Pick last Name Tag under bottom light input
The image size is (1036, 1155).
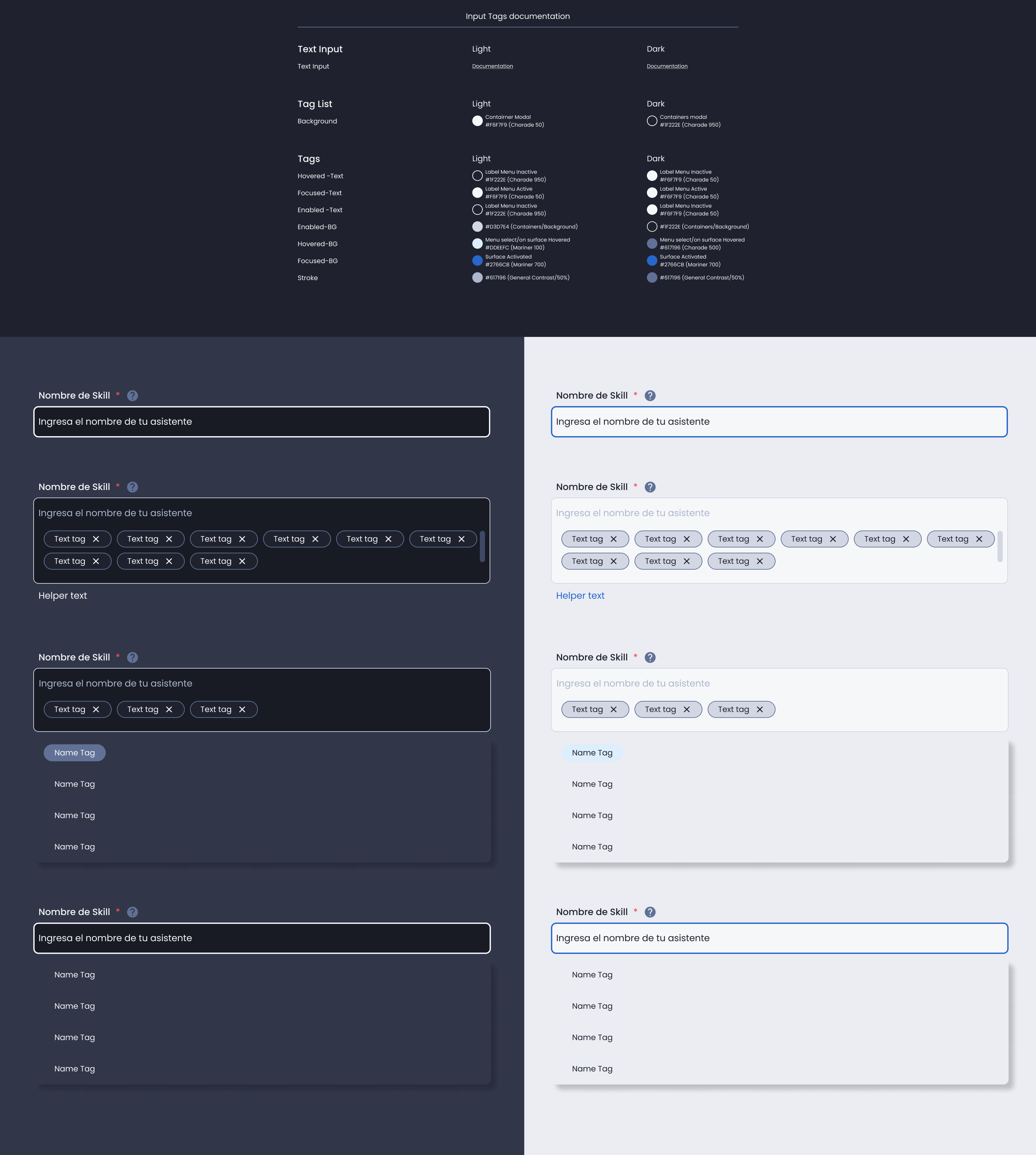pyautogui.click(x=592, y=1068)
